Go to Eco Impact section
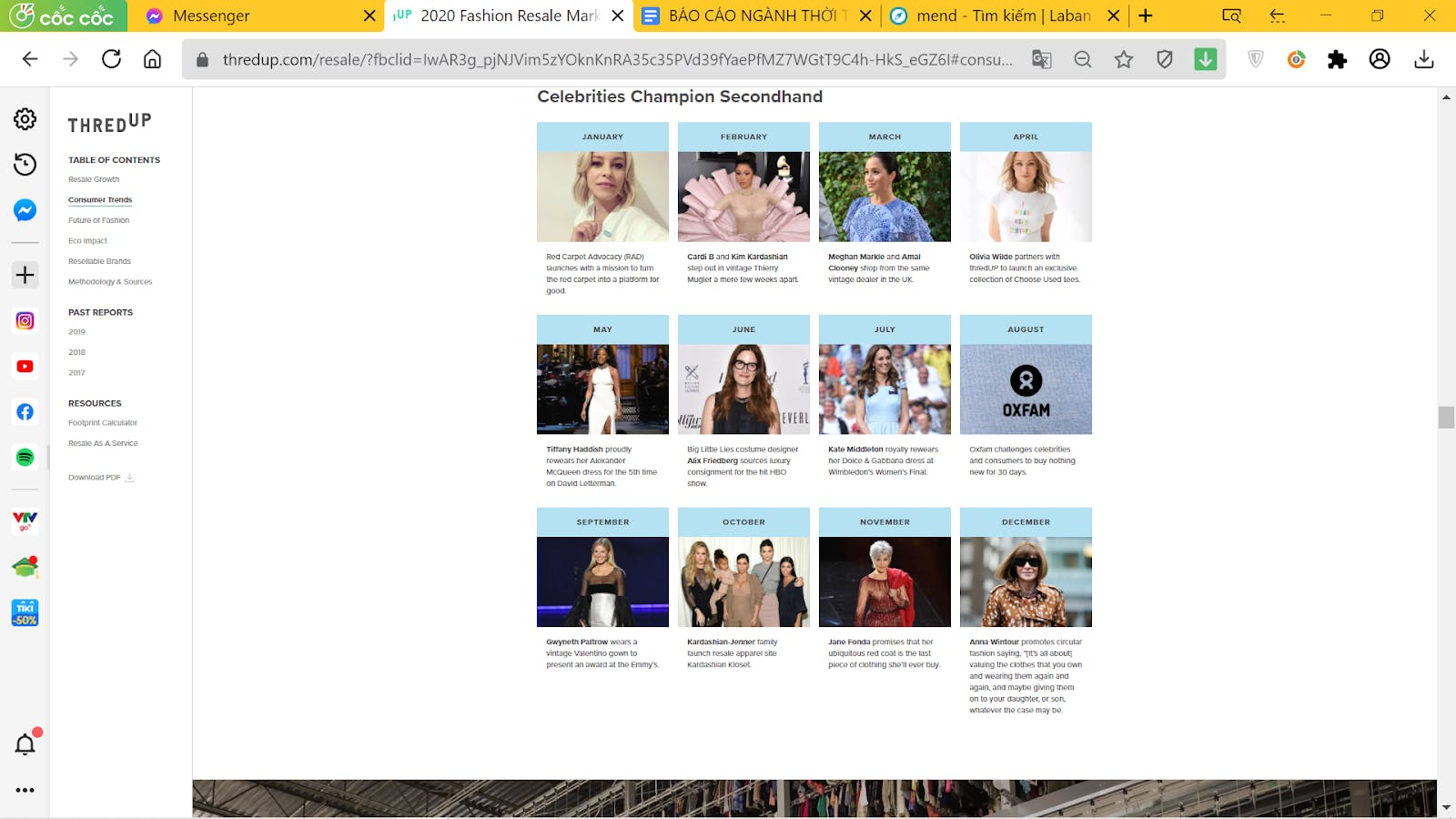Screen dimensions: 1456x819 click(87, 240)
